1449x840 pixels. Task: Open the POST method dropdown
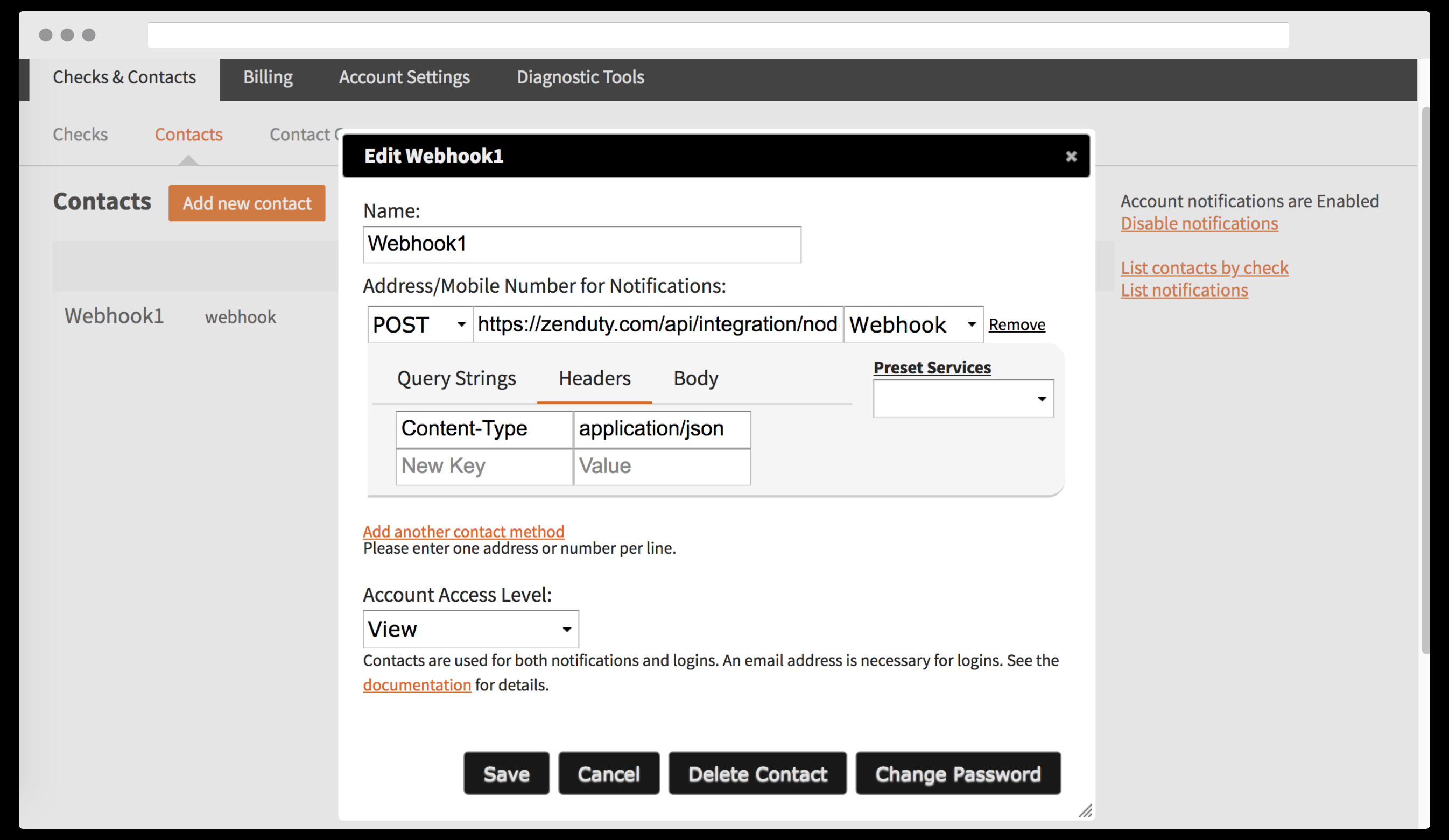419,325
